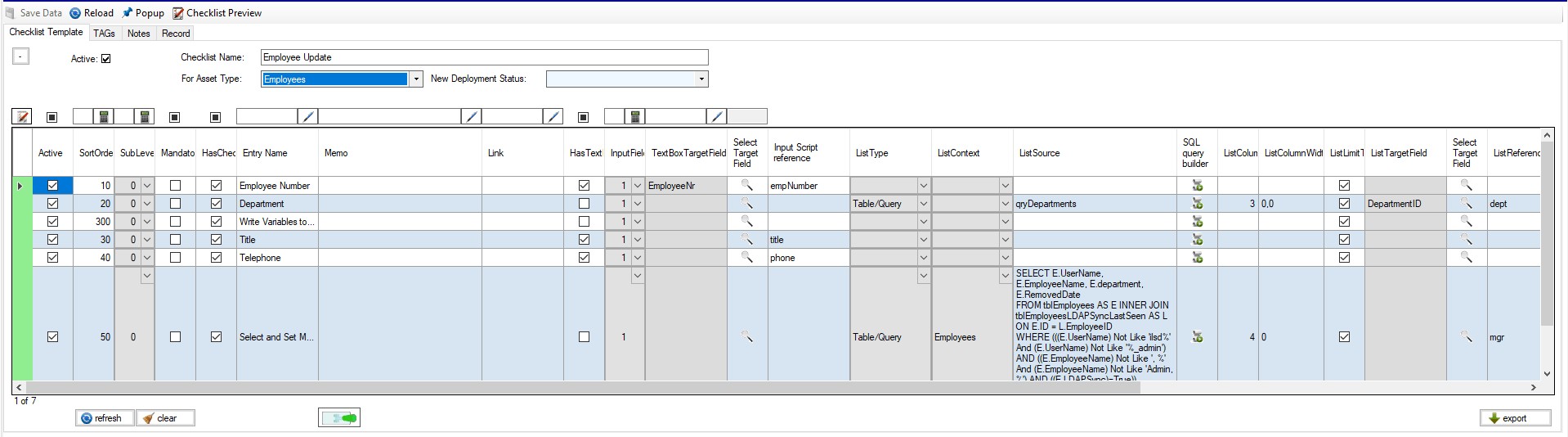Expand ListType dropdown in Department row
This screenshot has height=437, width=1568.
[x=923, y=204]
